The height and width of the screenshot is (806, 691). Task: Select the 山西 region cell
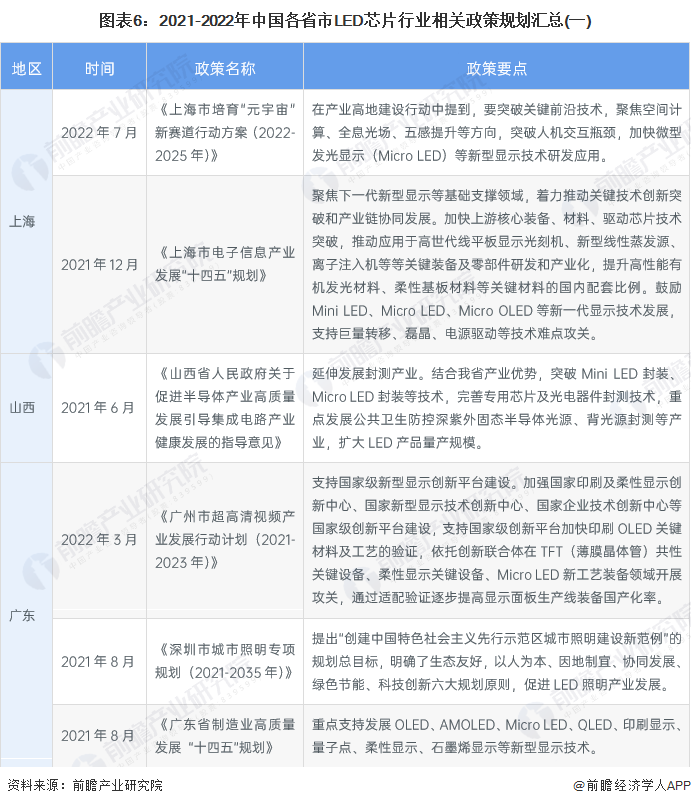tap(22, 407)
